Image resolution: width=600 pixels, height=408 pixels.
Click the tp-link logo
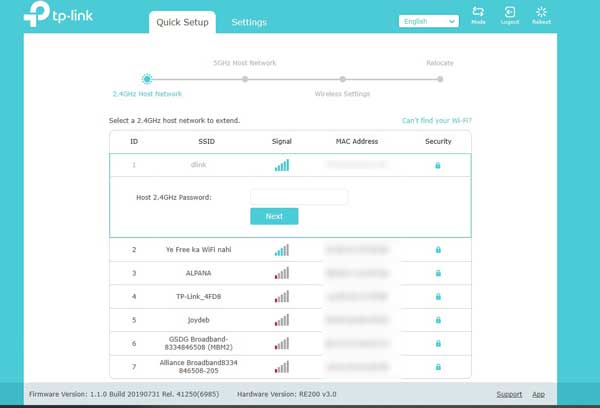58,14
